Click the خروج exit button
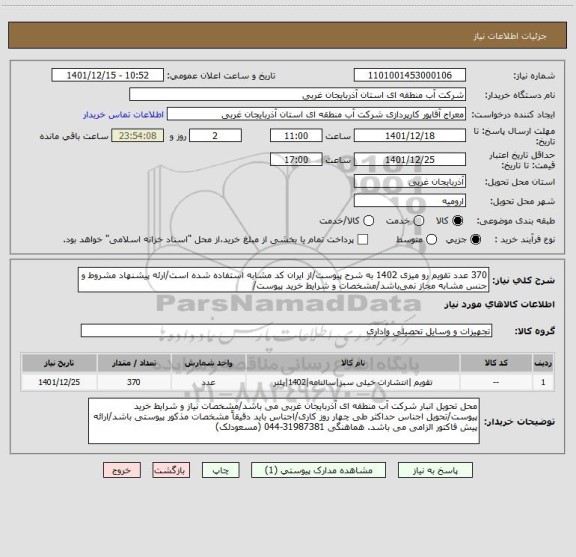576x557 pixels. click(122, 470)
